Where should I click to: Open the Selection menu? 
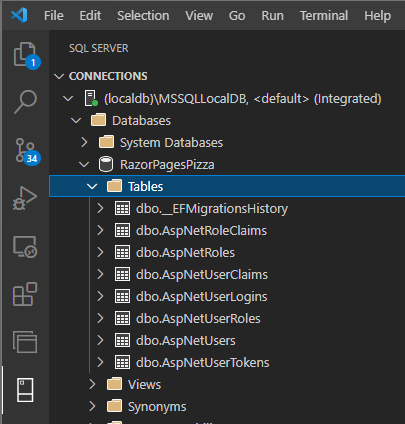[x=143, y=15]
